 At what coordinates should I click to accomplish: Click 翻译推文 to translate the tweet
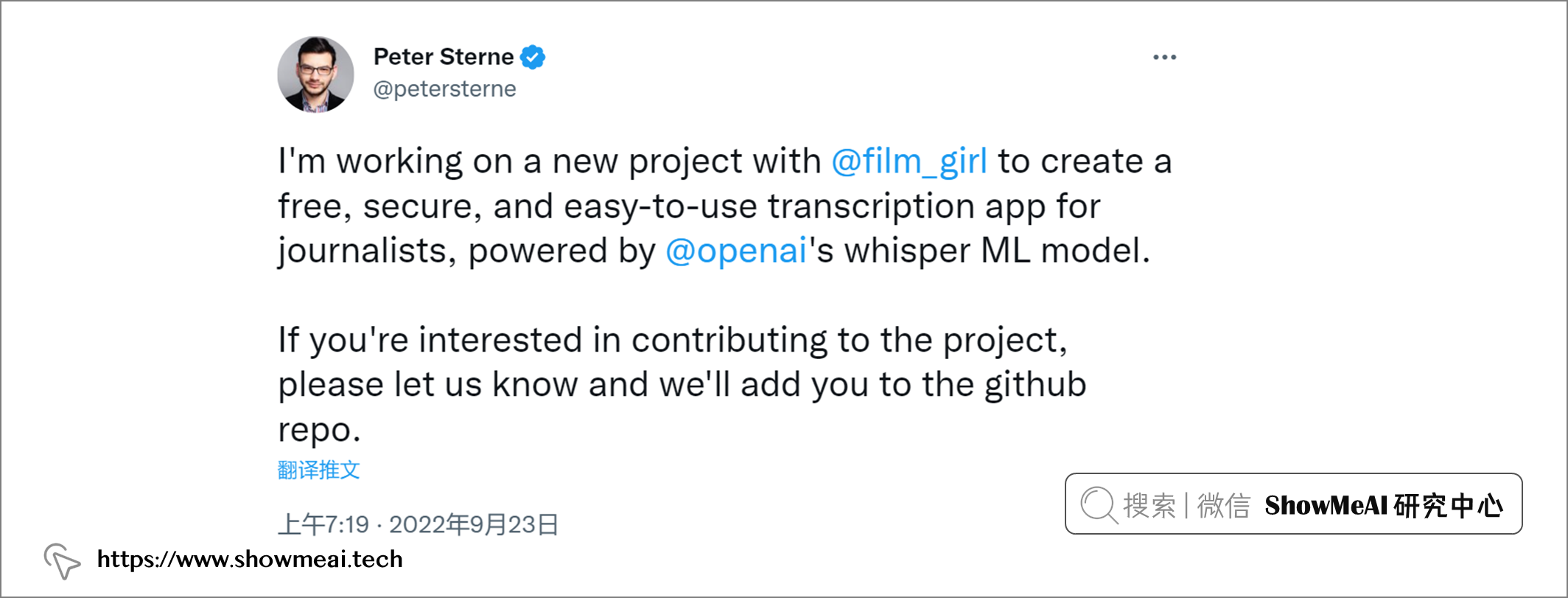pyautogui.click(x=318, y=470)
